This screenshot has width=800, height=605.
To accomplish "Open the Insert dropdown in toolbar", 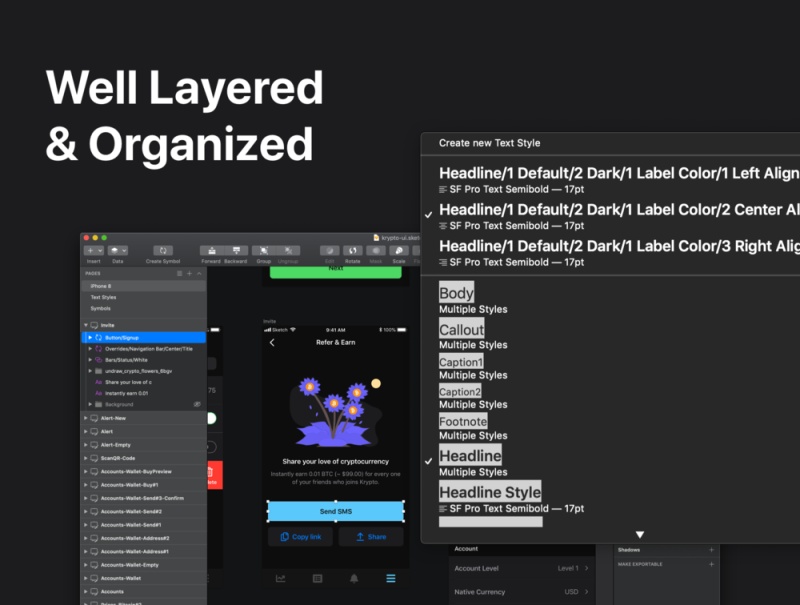I will click(x=94, y=250).
